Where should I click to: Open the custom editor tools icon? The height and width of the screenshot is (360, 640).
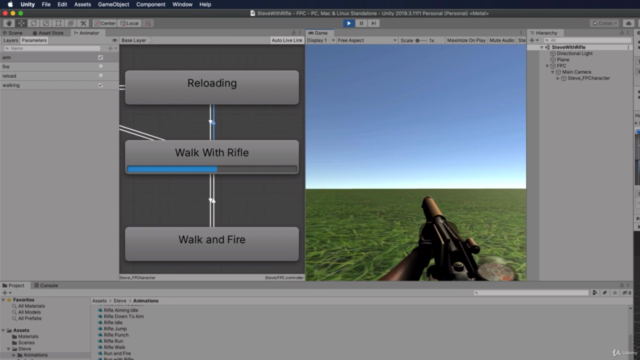click(83, 23)
